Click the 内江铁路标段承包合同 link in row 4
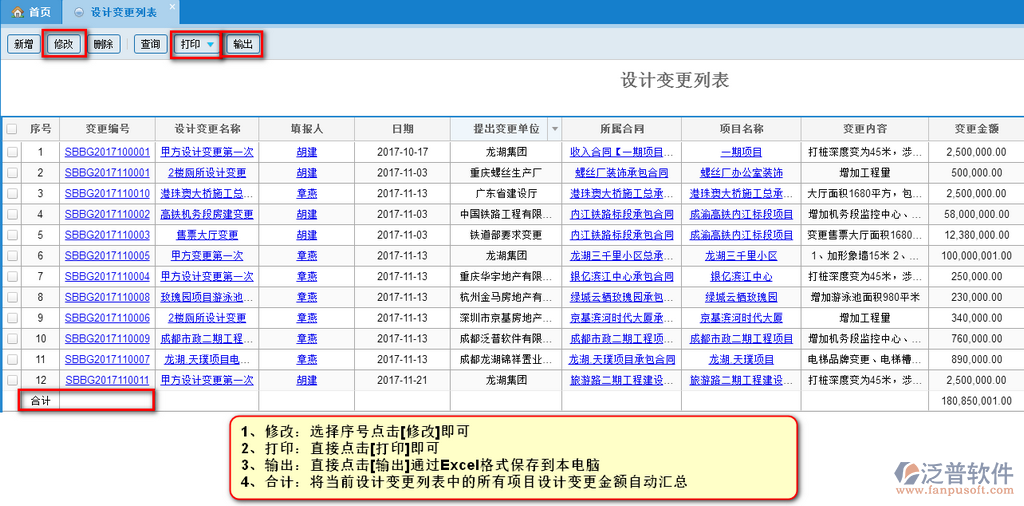Image resolution: width=1024 pixels, height=506 pixels. [619, 214]
